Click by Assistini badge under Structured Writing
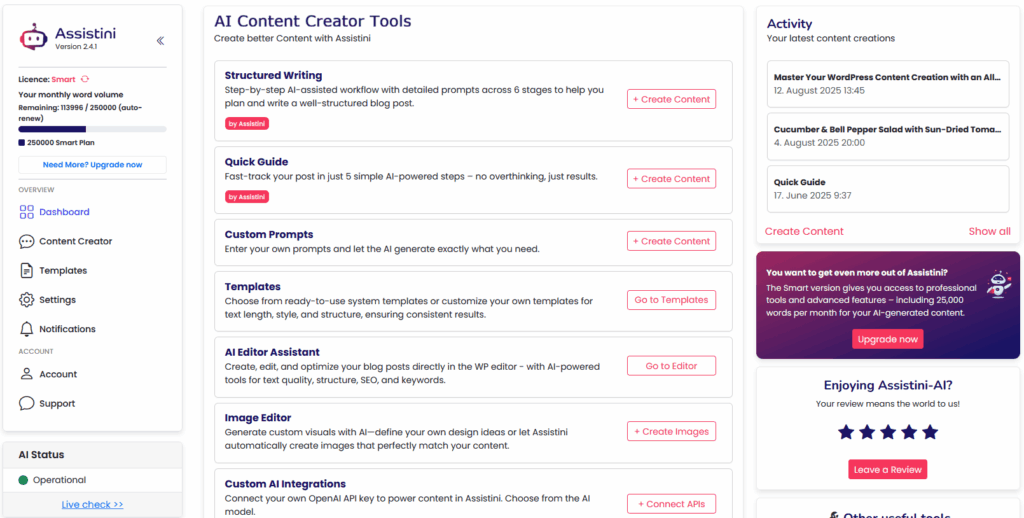 click(247, 123)
